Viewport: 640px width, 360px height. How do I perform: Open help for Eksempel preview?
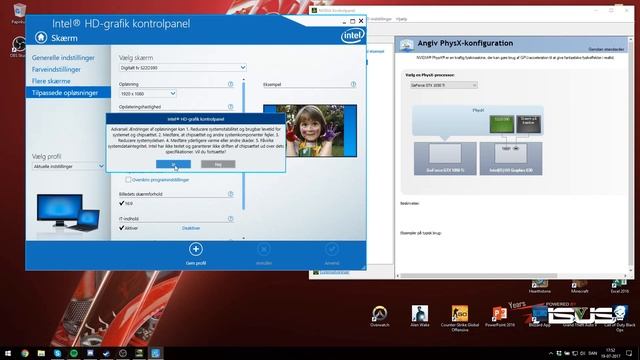pyautogui.click(x=353, y=84)
